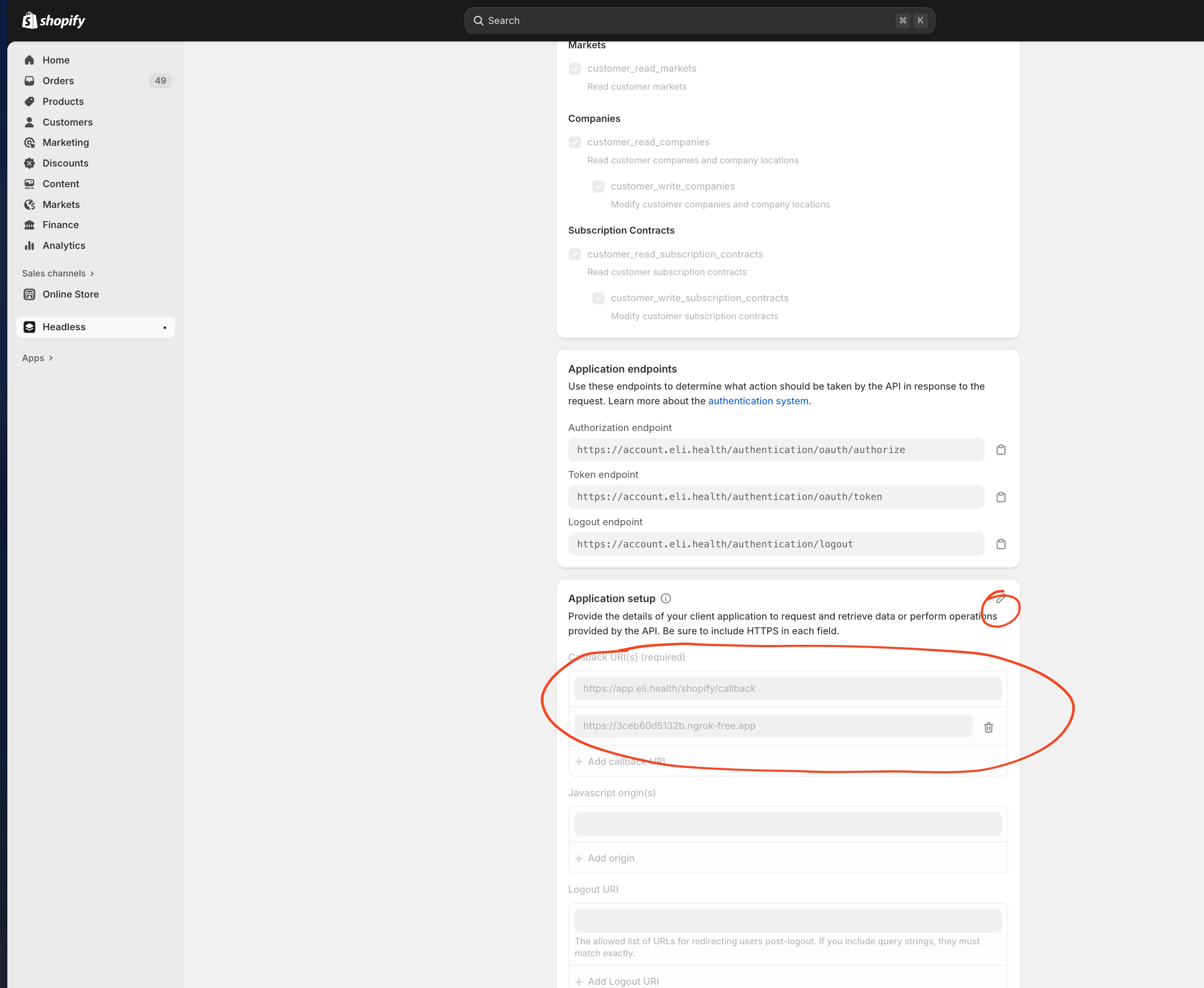Image resolution: width=1204 pixels, height=988 pixels.
Task: Toggle the customer_read_markets checkbox
Action: pos(575,68)
